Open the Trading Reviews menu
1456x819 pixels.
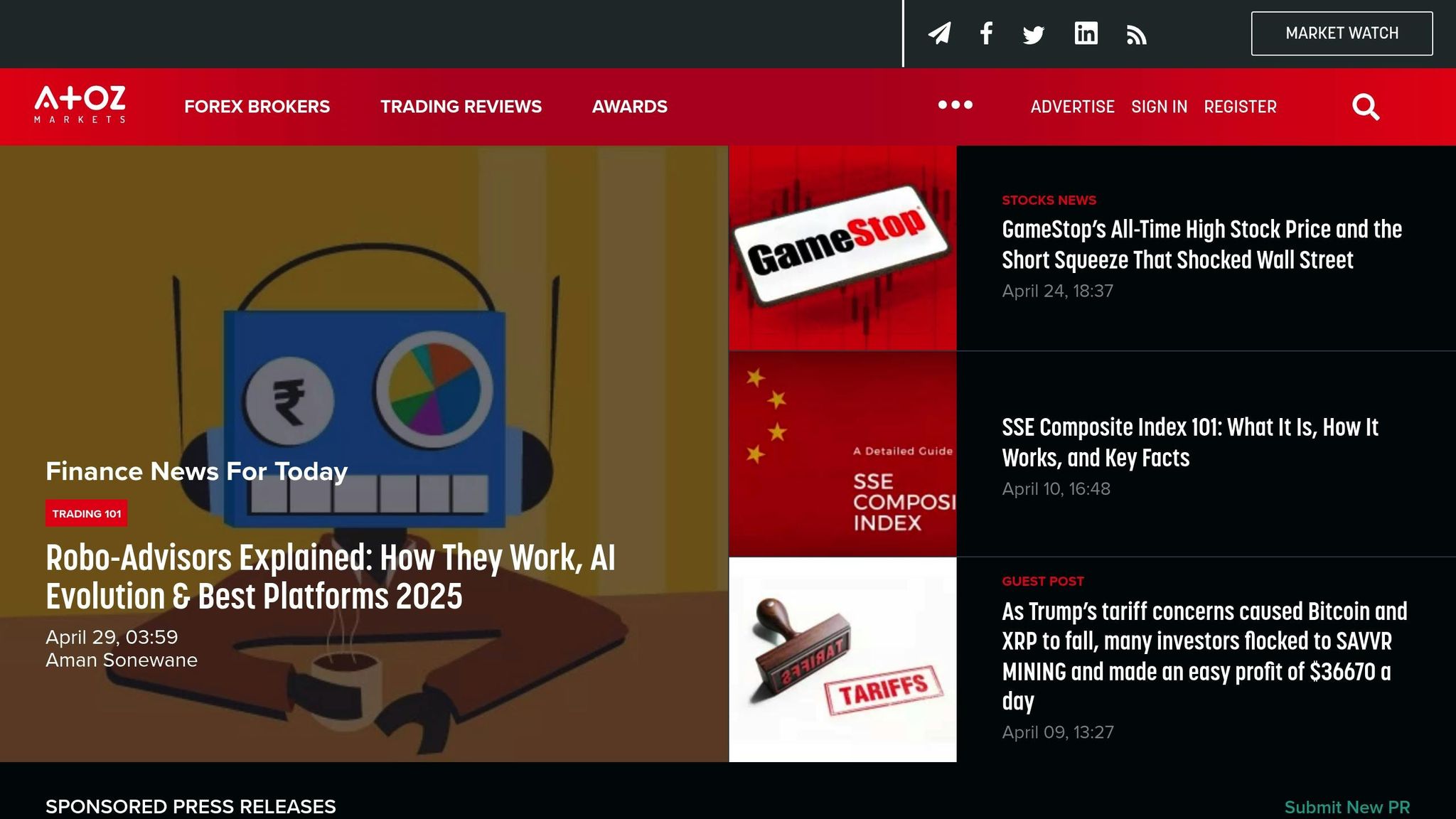point(461,107)
